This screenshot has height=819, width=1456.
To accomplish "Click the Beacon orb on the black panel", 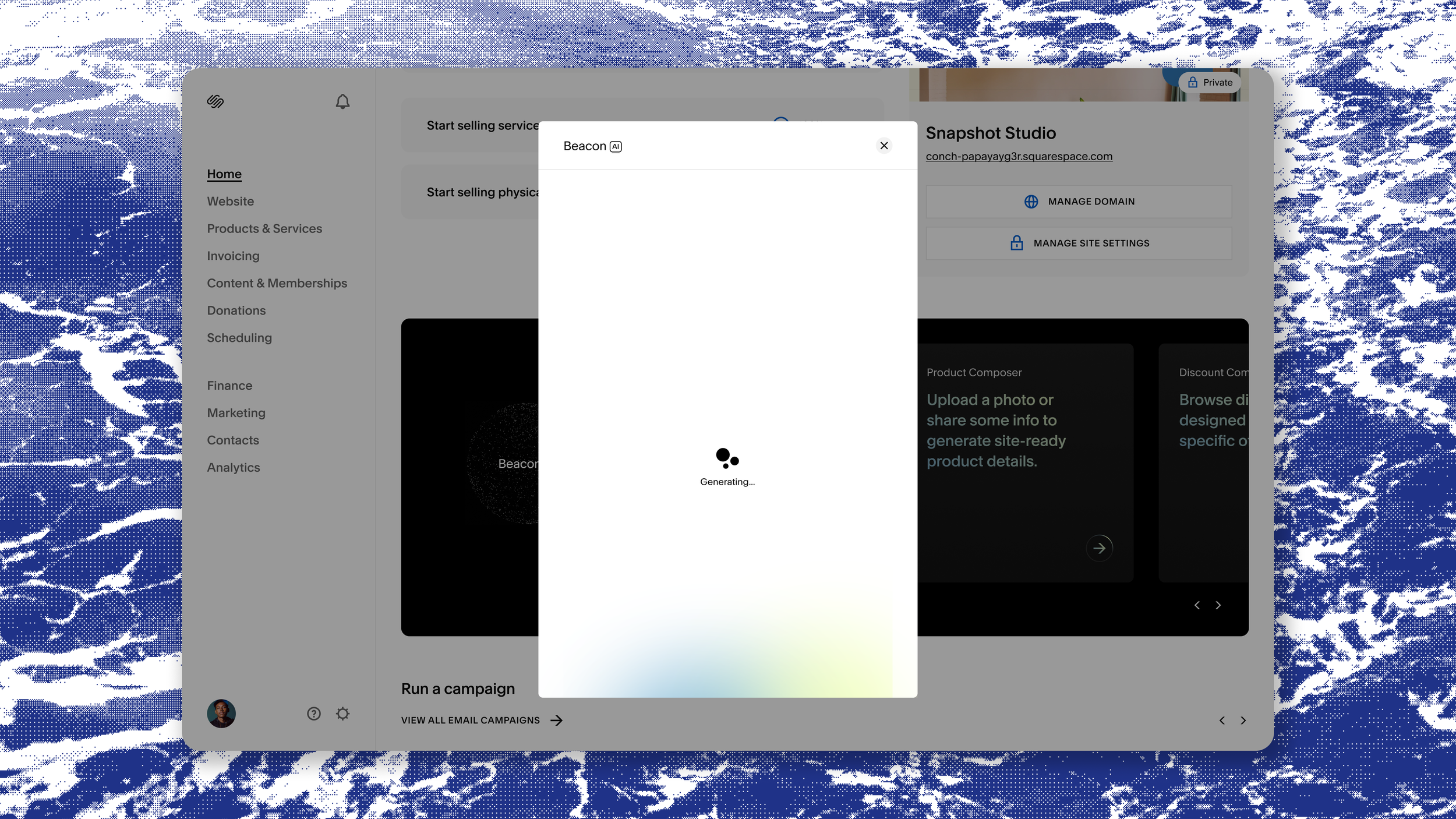I will pyautogui.click(x=503, y=464).
